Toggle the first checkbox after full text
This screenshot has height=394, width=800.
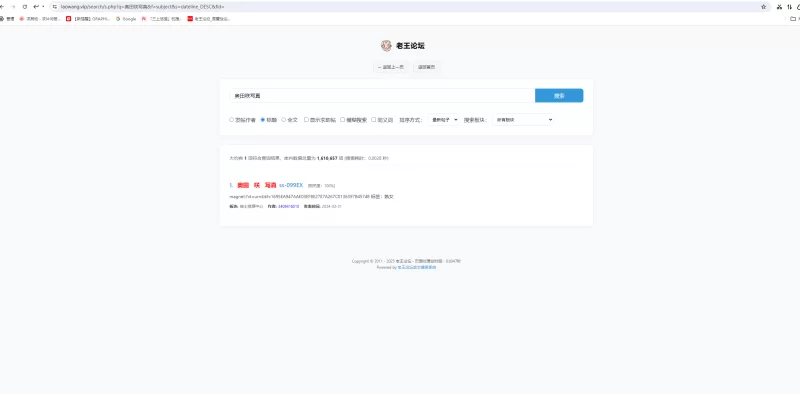coord(306,120)
